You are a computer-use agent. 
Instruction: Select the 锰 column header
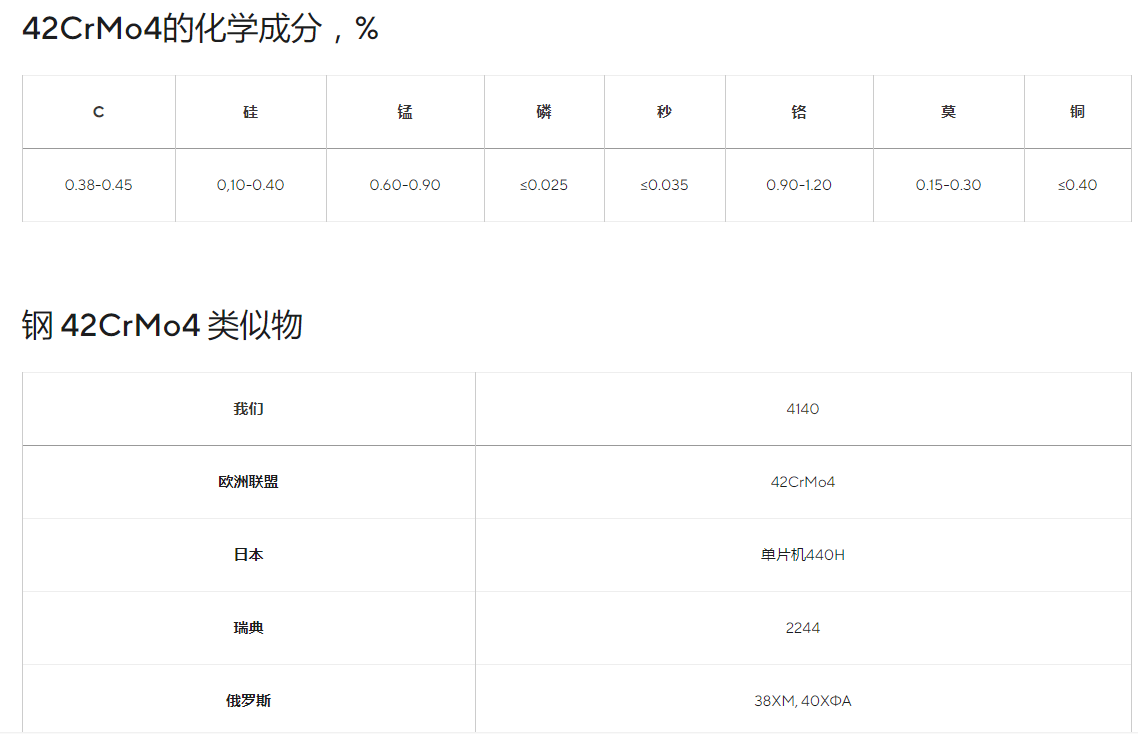pyautogui.click(x=405, y=111)
